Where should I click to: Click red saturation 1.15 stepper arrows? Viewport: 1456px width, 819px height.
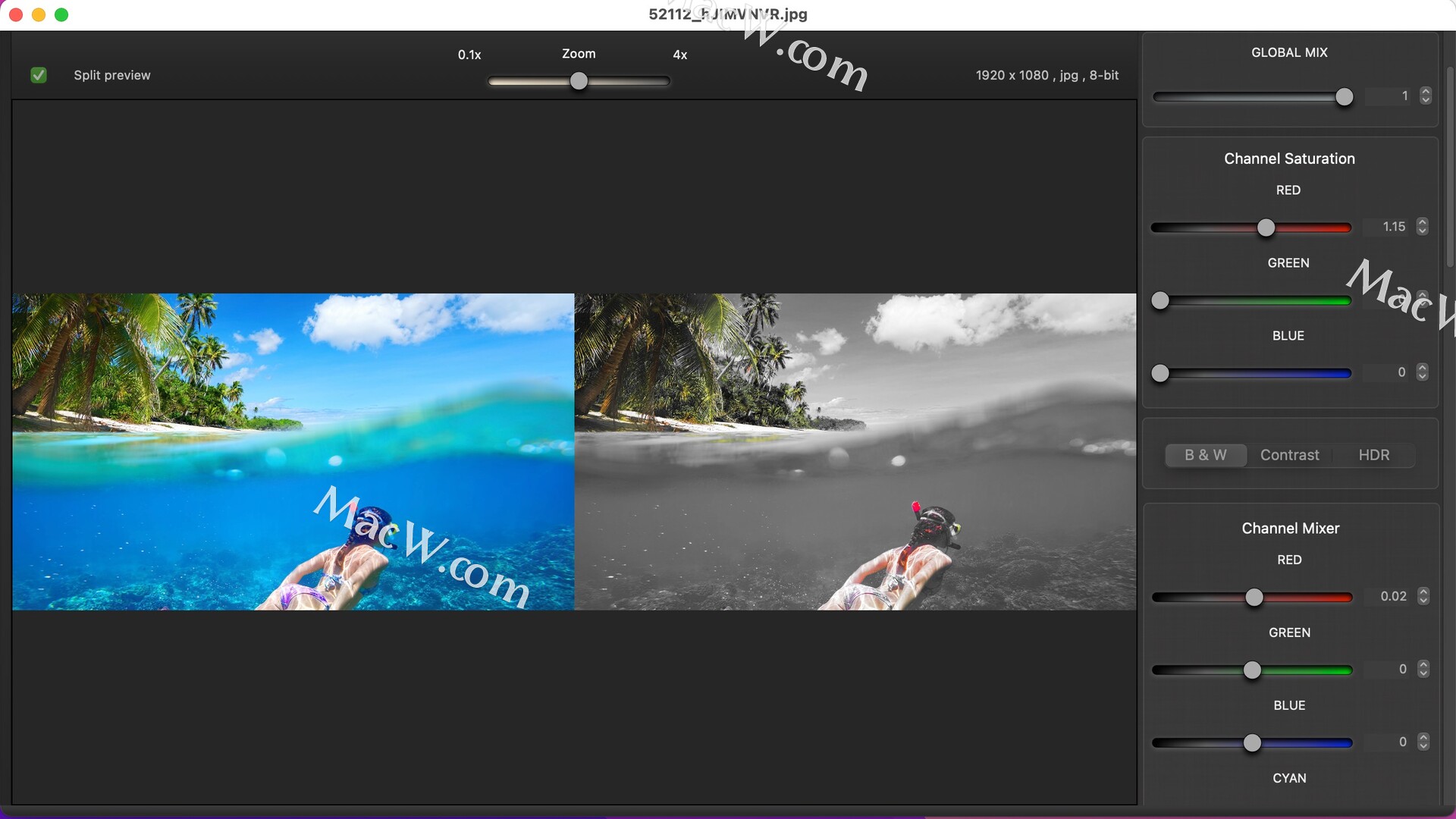point(1423,227)
